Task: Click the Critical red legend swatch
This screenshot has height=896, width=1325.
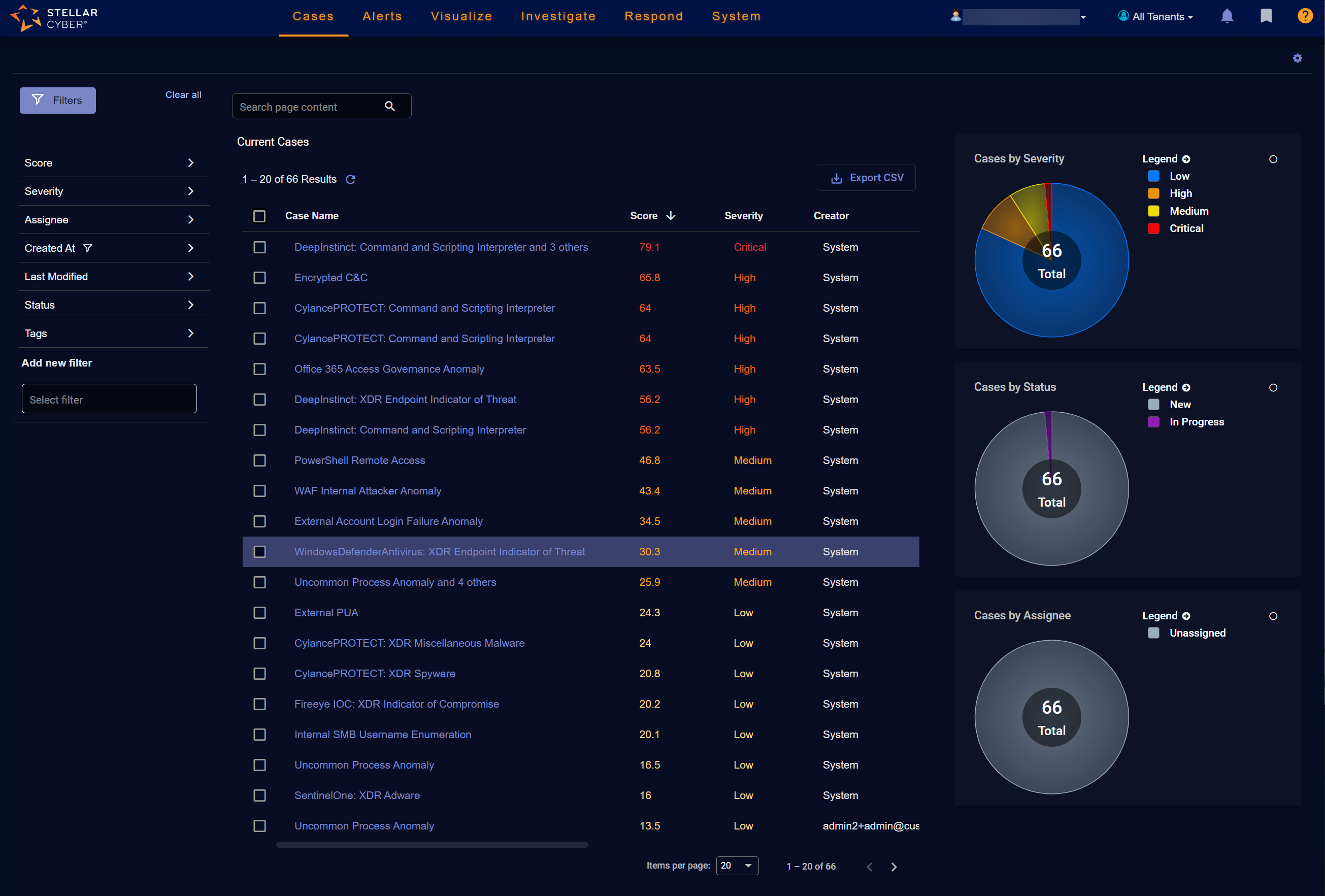Action: (1153, 228)
